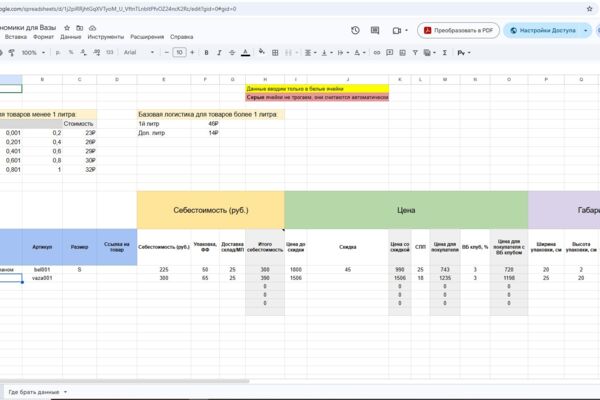Select the green Цена header cell
This screenshot has height=400, width=600.
tap(406, 210)
